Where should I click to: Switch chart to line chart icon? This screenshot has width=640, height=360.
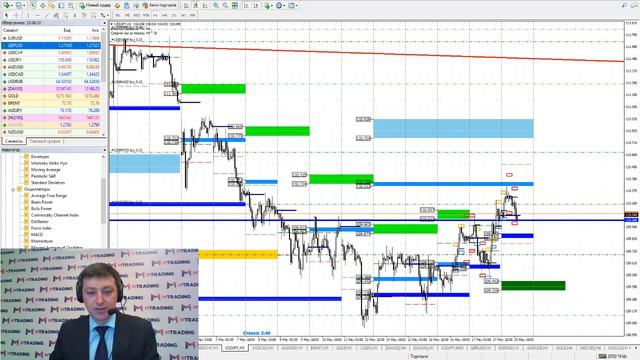point(204,6)
